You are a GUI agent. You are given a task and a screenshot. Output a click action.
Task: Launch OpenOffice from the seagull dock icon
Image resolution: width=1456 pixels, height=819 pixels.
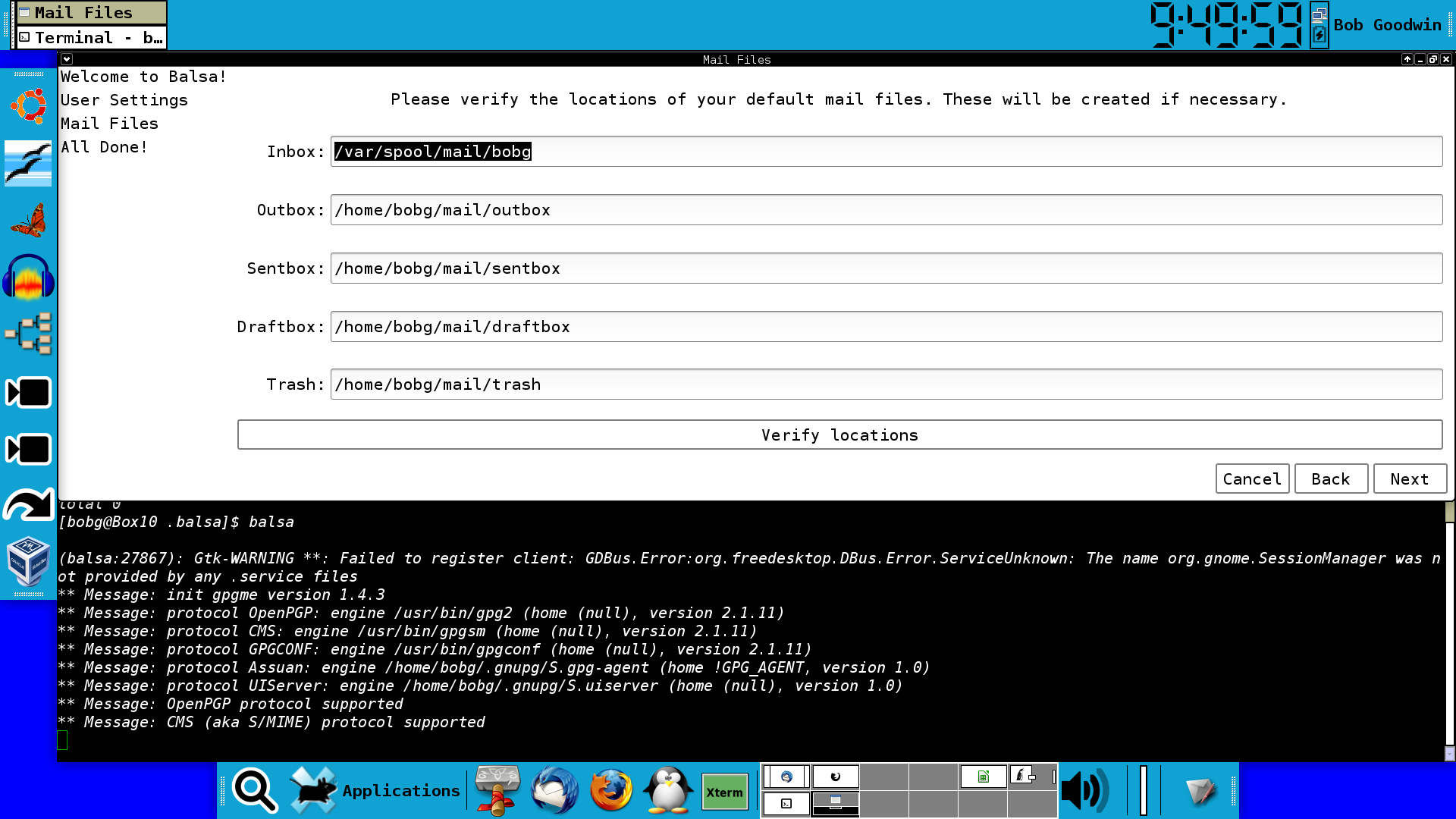(28, 163)
